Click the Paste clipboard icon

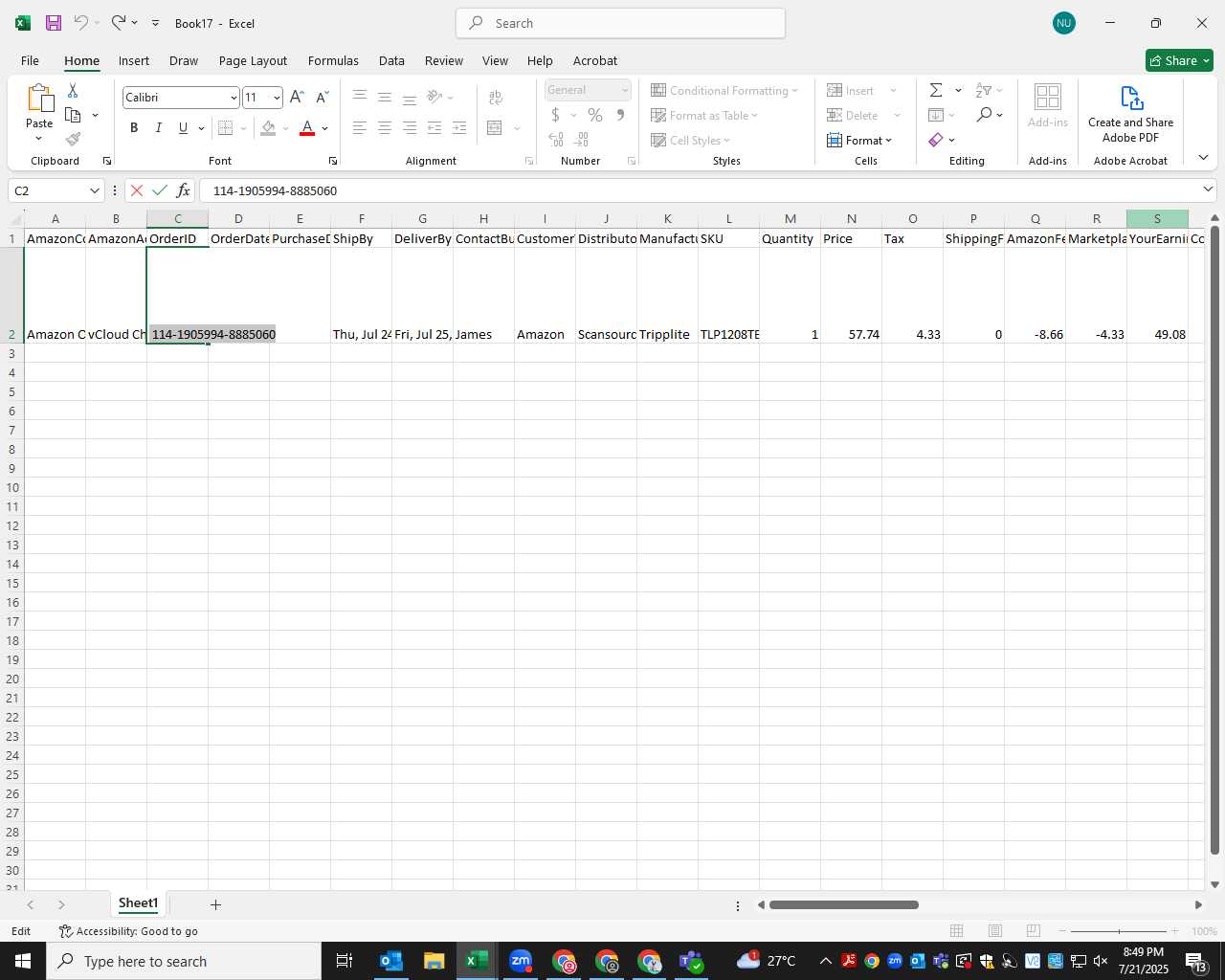point(39,99)
